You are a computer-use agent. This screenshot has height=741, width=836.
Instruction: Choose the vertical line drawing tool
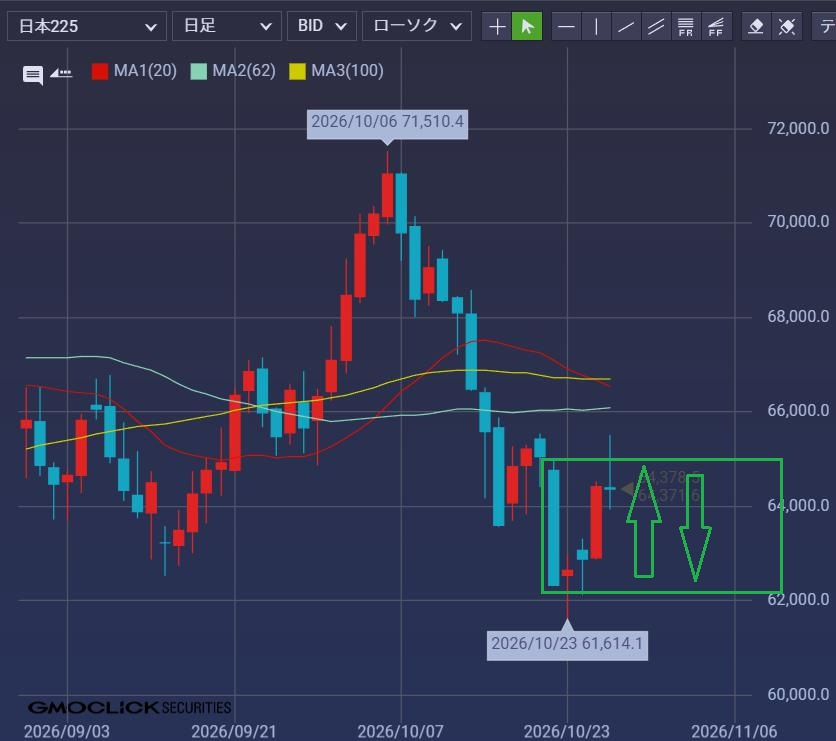click(596, 26)
